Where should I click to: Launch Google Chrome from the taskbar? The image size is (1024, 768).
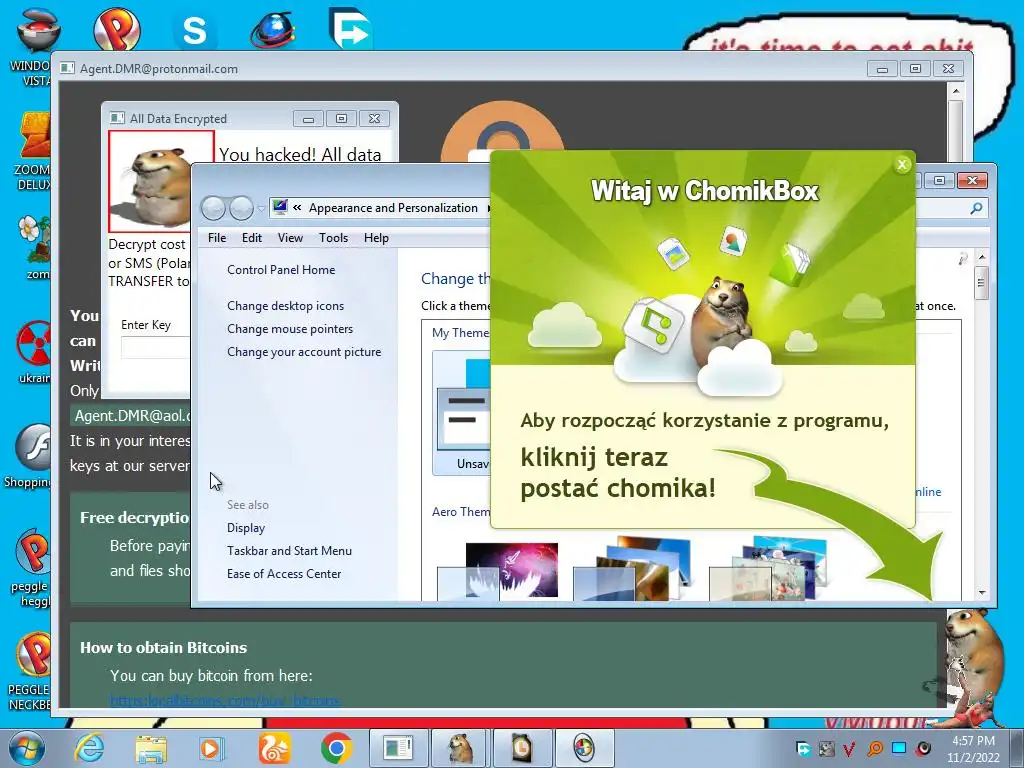tap(337, 748)
